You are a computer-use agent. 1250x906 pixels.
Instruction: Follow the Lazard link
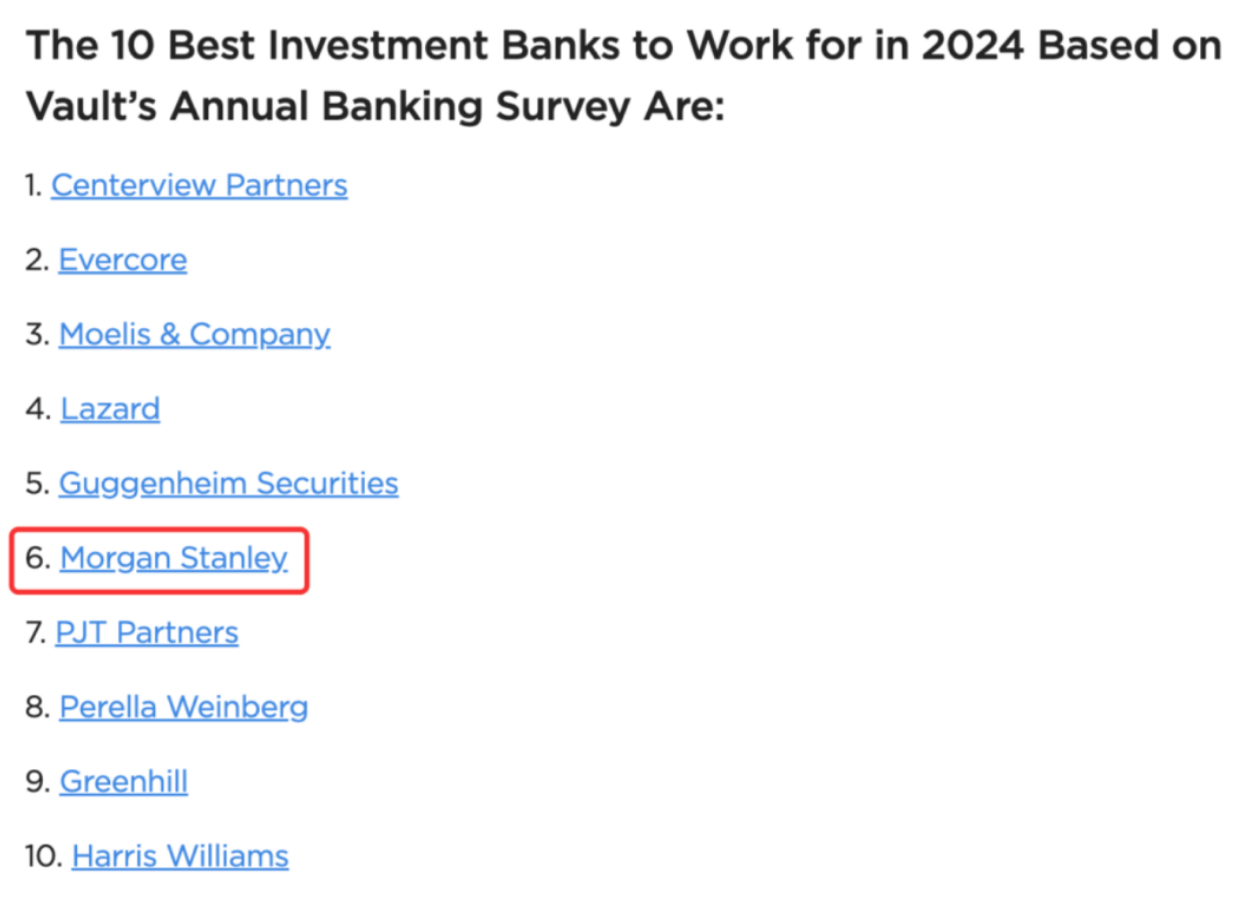pyautogui.click(x=110, y=409)
